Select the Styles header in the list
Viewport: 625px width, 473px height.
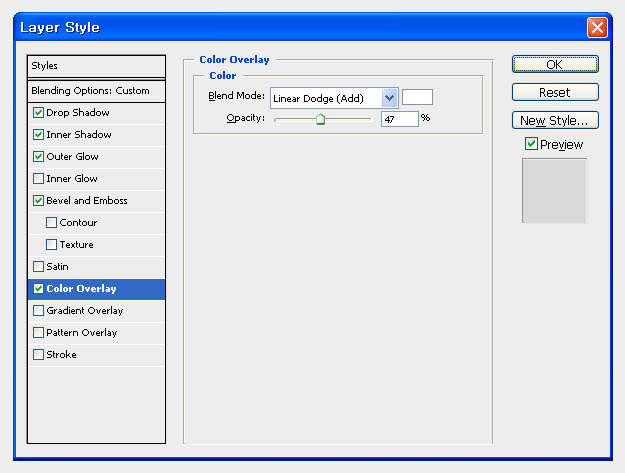coord(96,66)
